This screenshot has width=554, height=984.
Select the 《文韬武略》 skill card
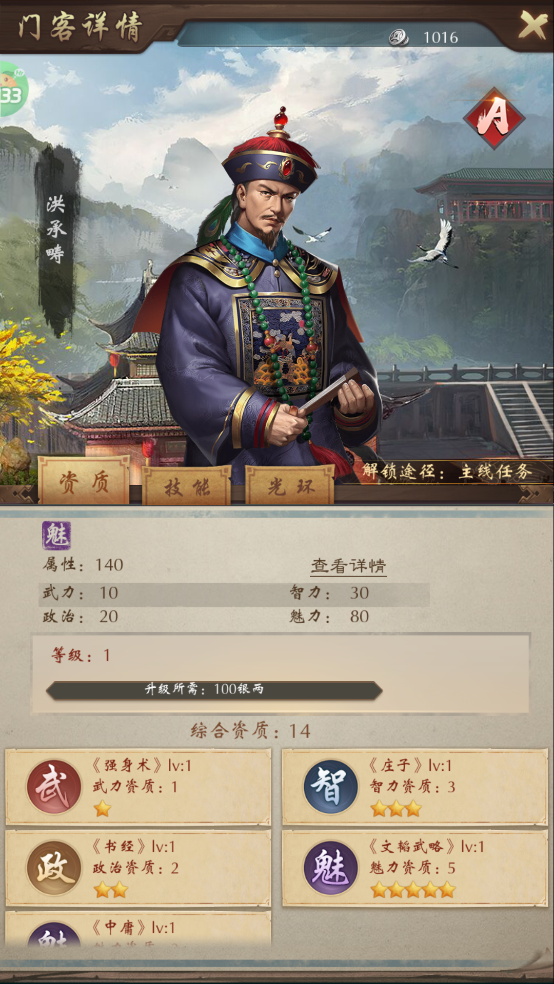[x=415, y=869]
